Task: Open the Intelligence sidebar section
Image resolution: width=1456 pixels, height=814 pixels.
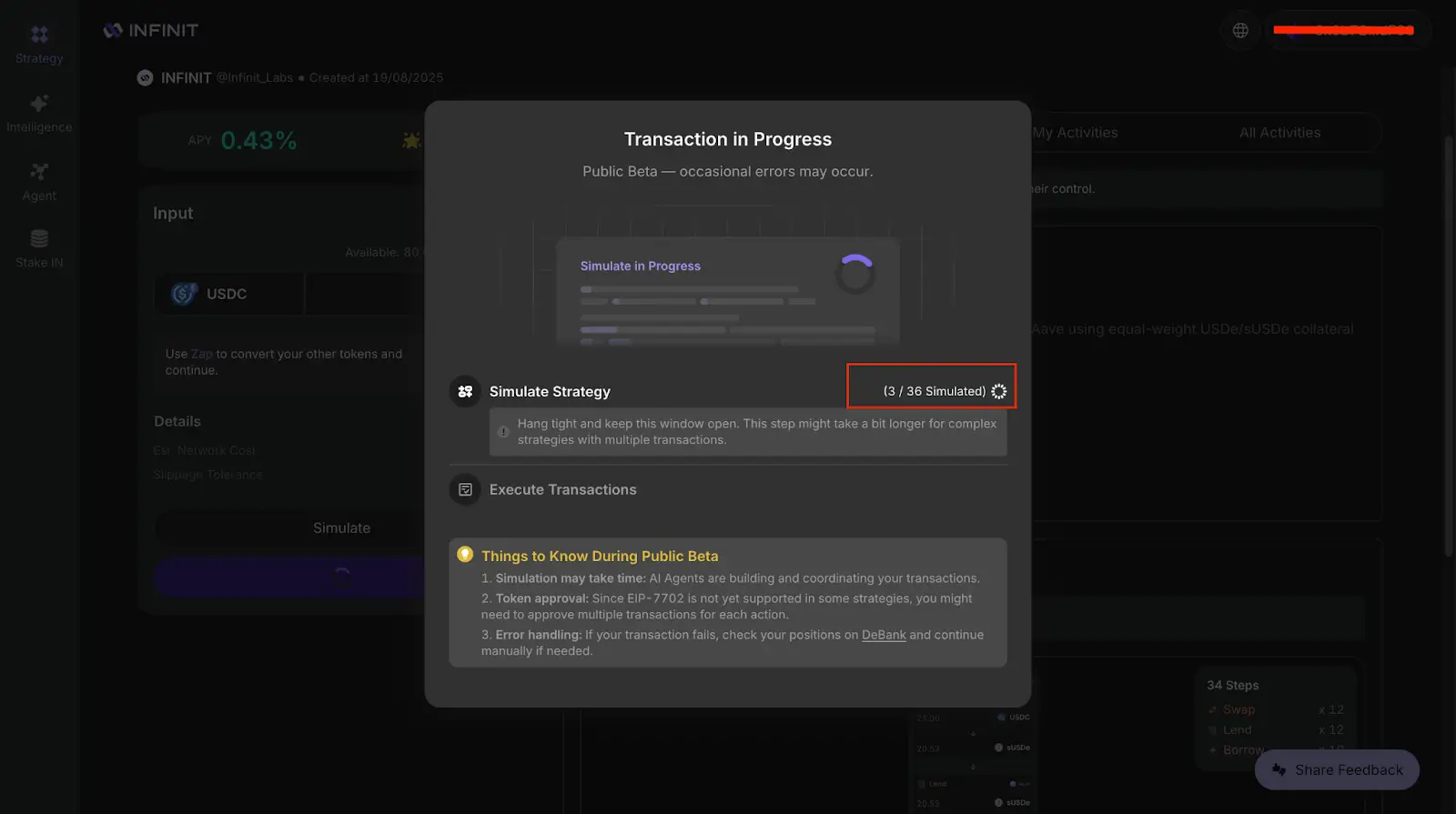Action: (39, 114)
